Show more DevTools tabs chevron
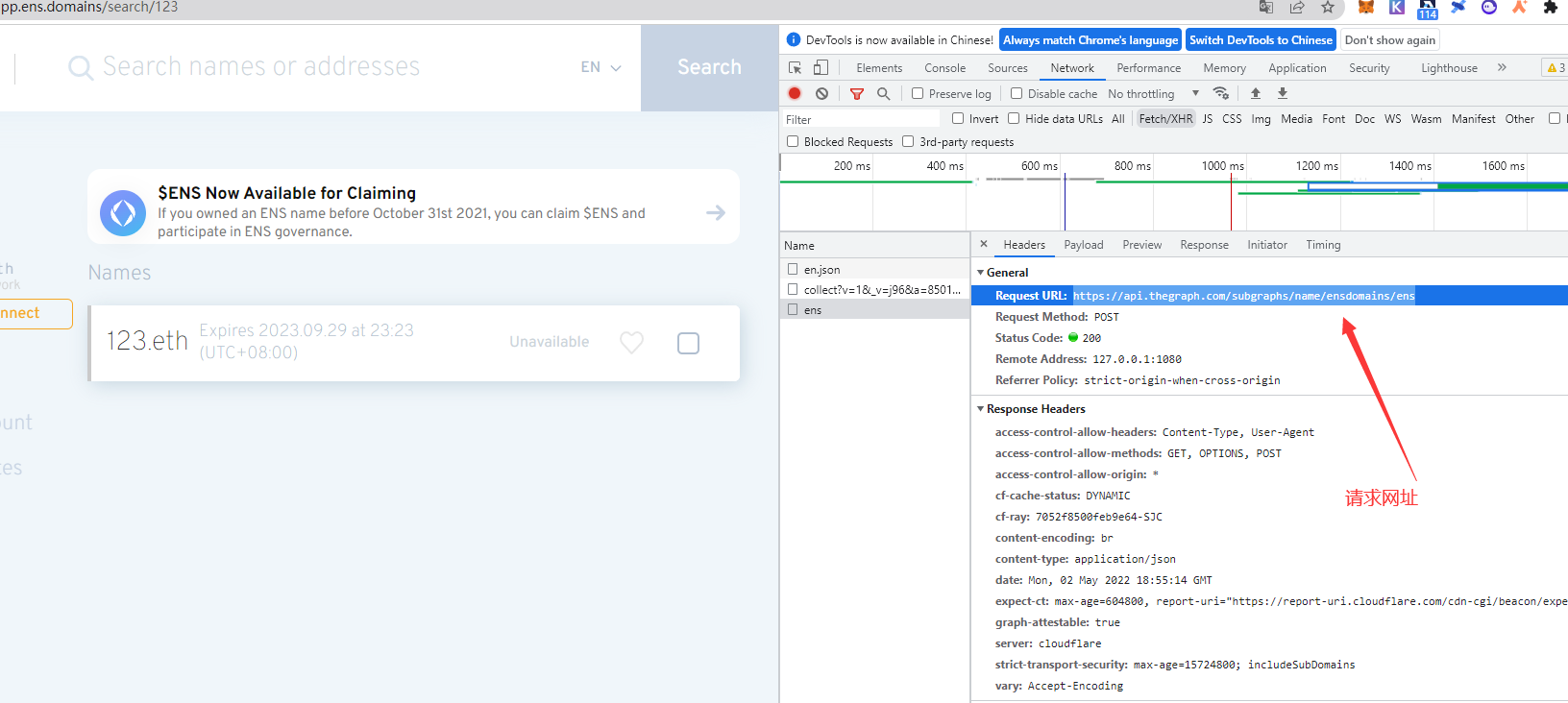 click(1502, 67)
